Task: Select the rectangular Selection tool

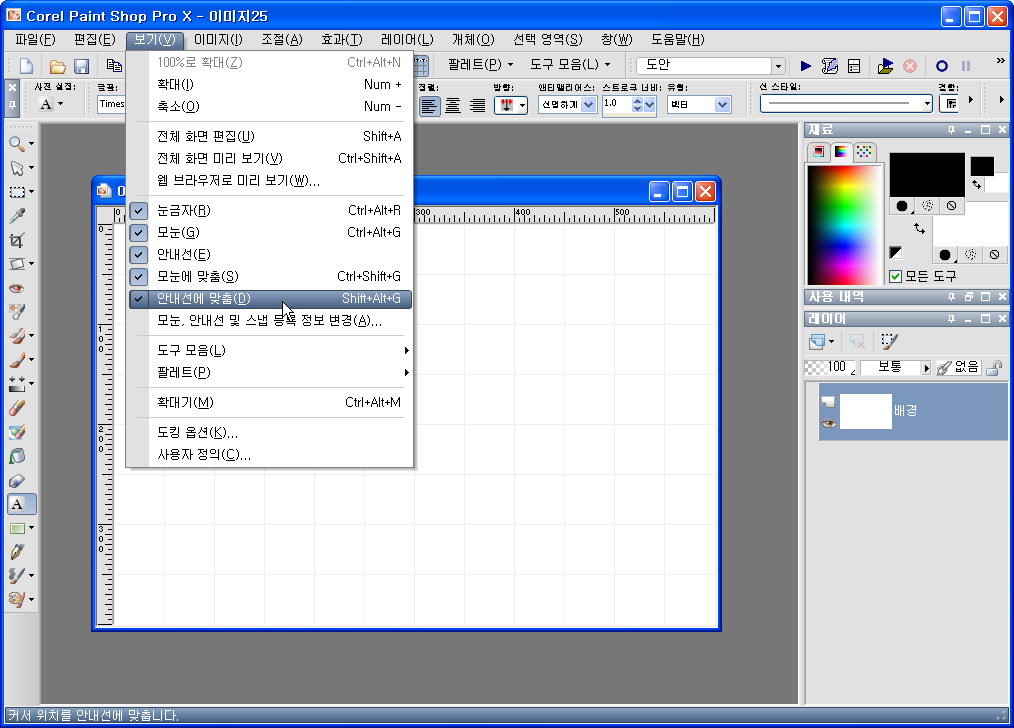Action: (17, 192)
